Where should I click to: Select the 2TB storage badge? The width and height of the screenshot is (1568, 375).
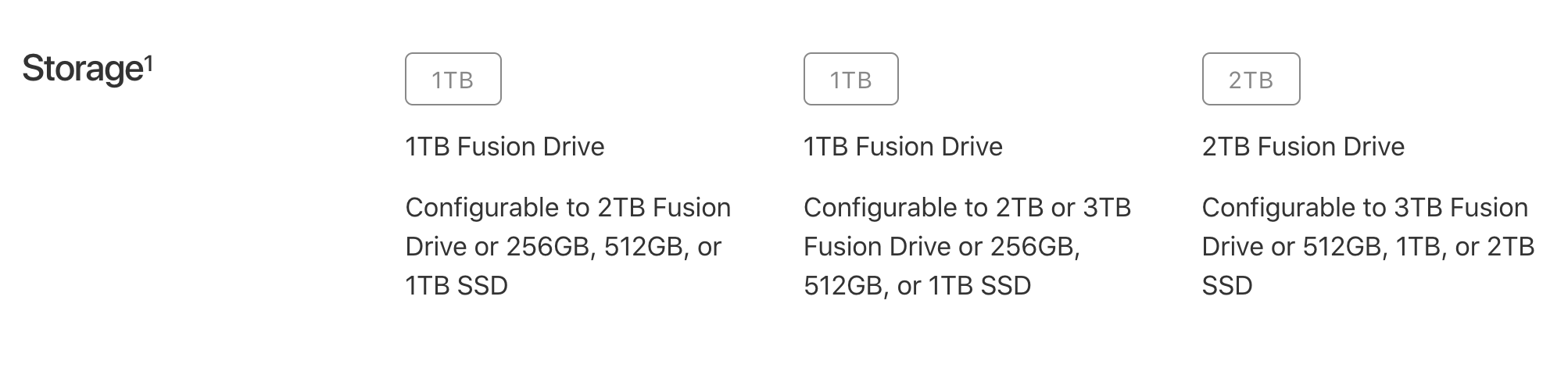[x=1251, y=79]
